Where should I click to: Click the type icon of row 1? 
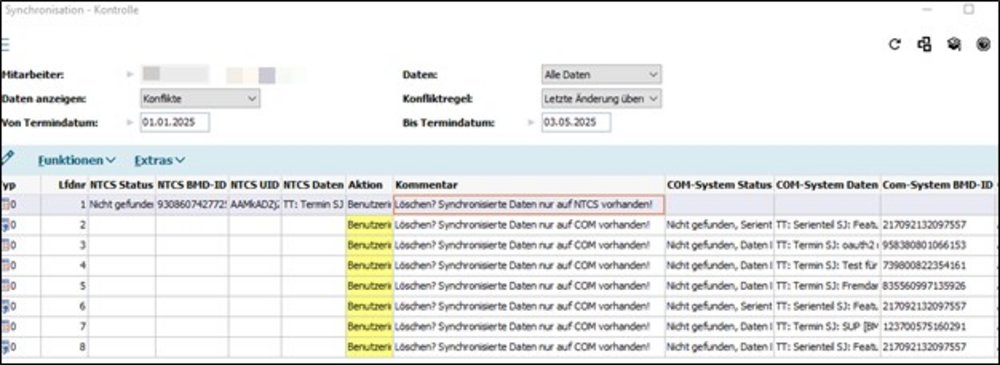coord(6,205)
